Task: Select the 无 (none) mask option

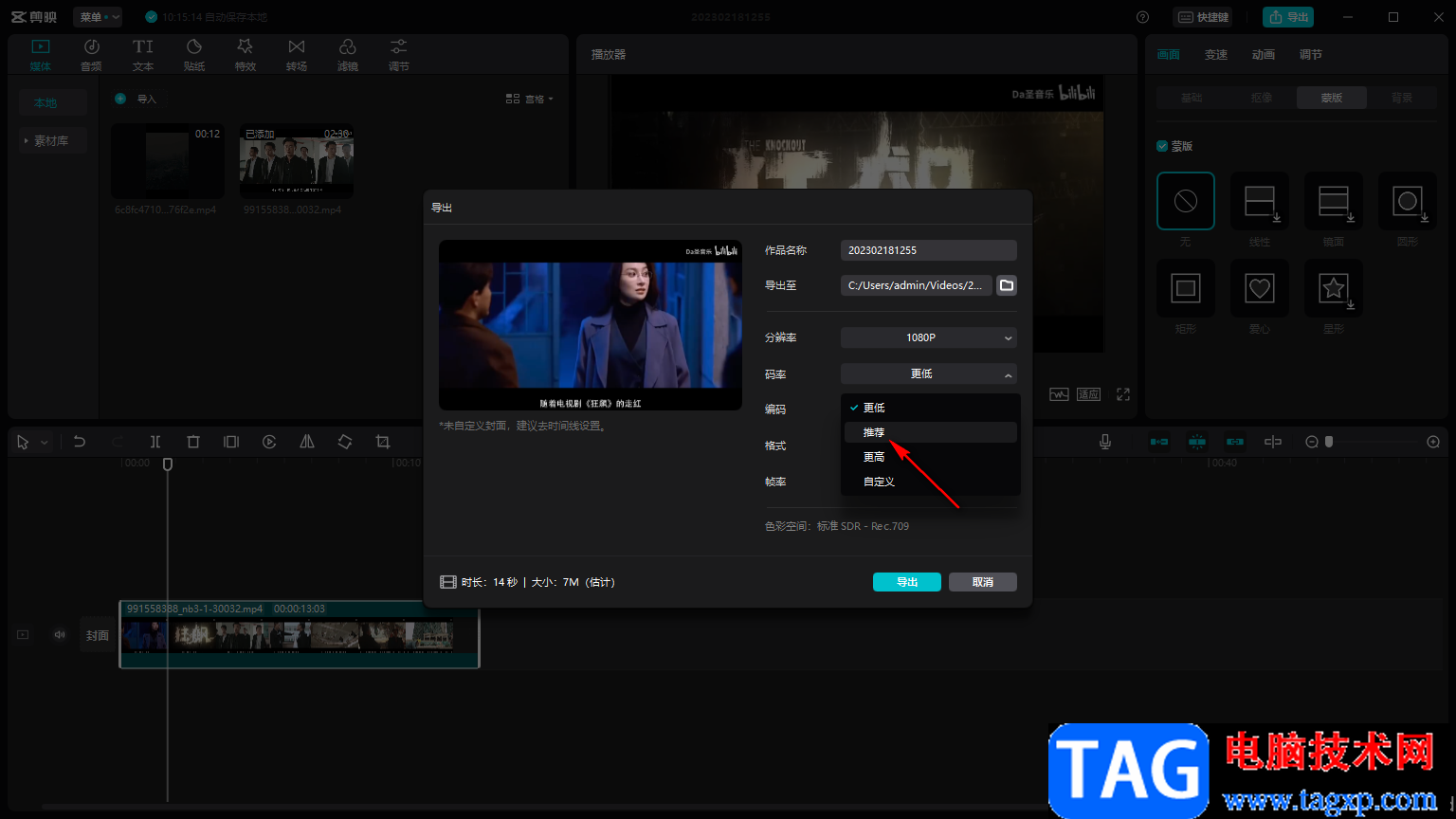Action: coord(1186,201)
